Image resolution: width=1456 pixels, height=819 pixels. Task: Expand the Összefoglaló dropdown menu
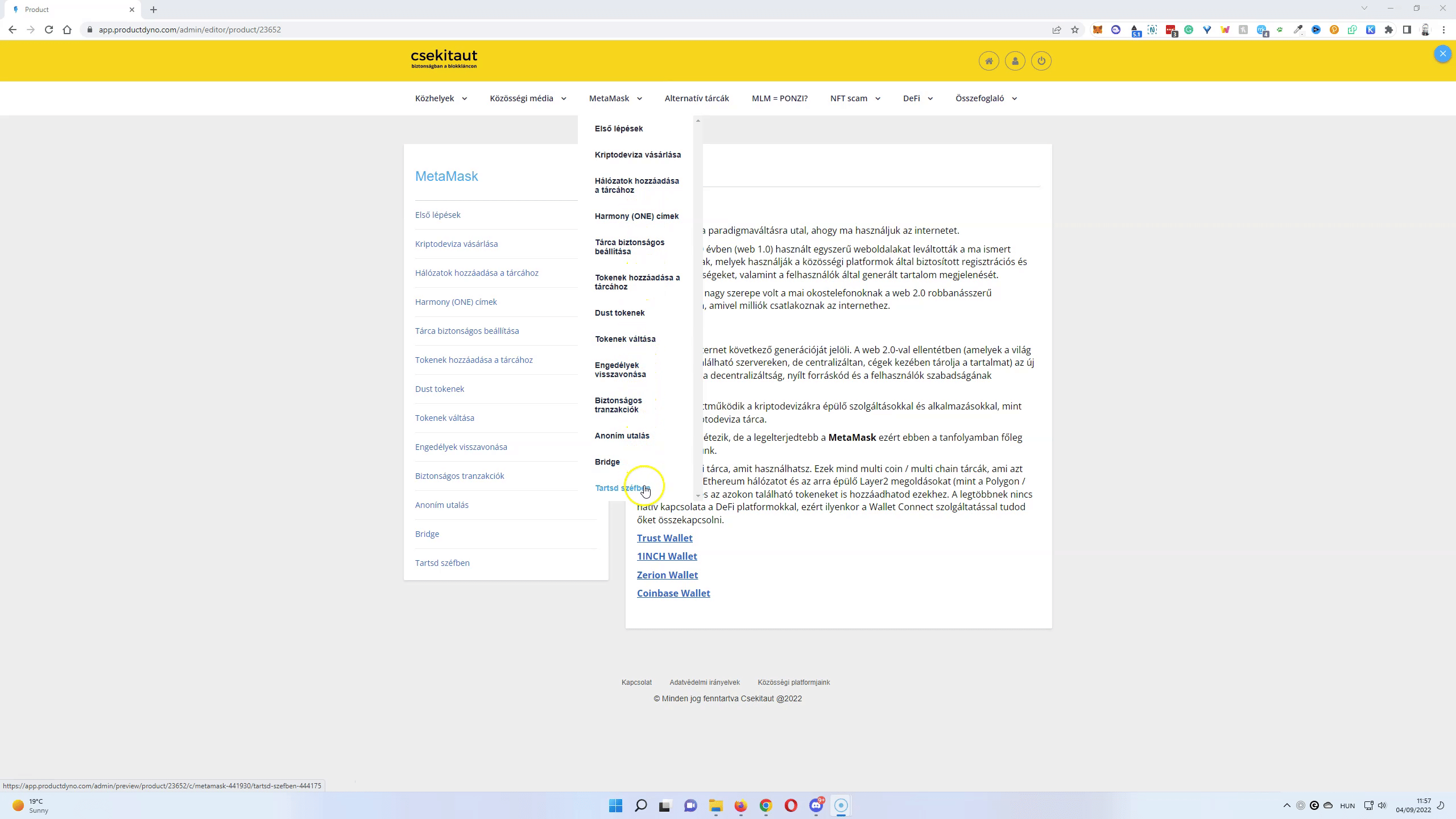click(x=986, y=98)
